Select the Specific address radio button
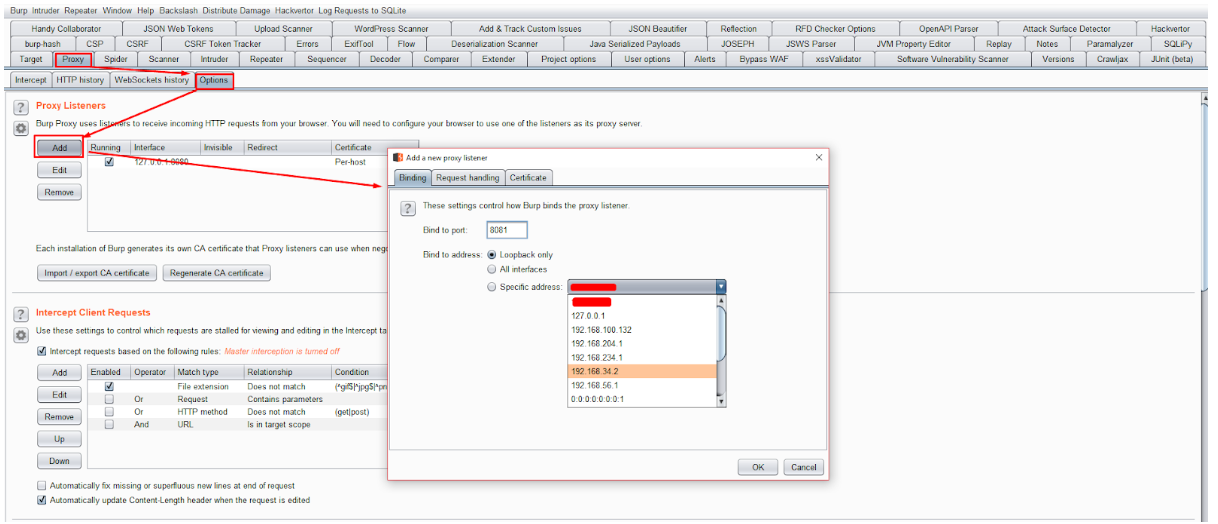 491,287
